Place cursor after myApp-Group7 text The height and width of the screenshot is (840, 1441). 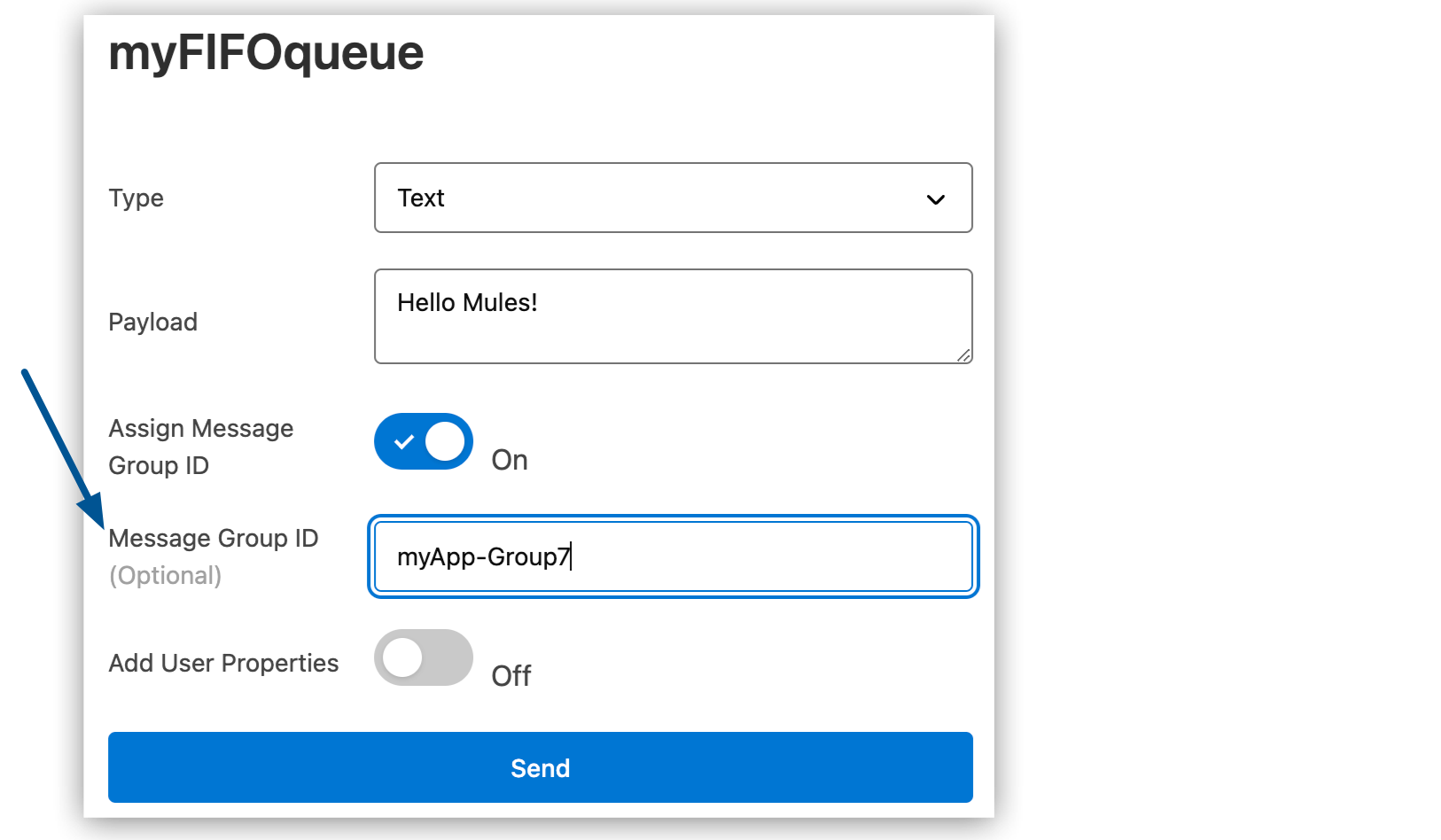click(573, 556)
